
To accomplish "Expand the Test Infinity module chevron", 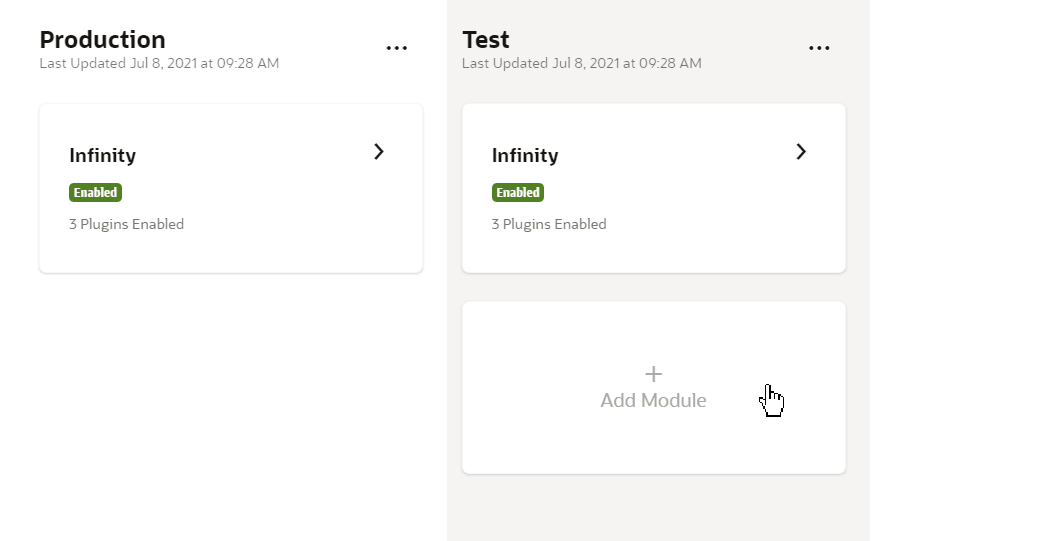I will click(801, 152).
